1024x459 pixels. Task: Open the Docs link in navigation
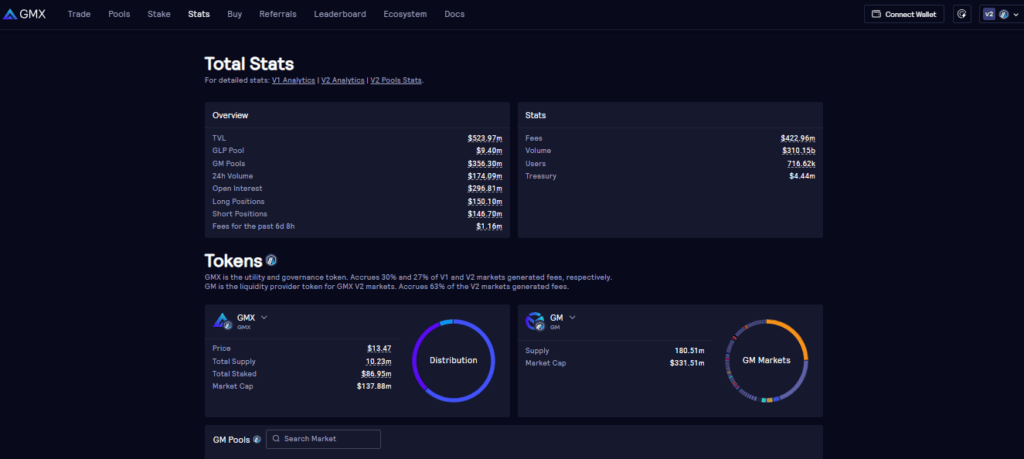pos(455,14)
